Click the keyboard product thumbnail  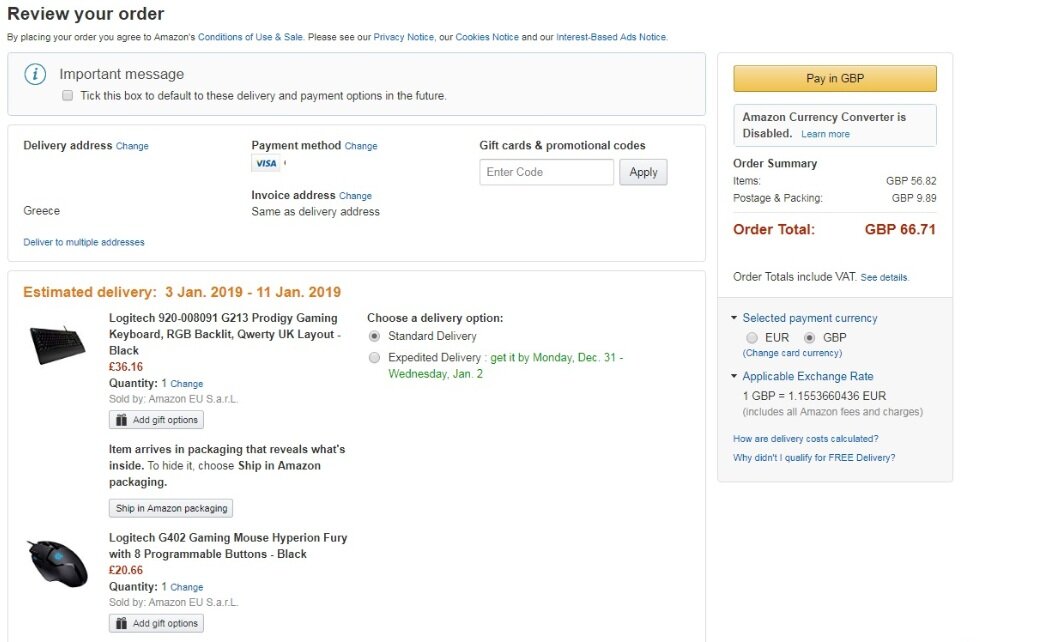pos(58,344)
